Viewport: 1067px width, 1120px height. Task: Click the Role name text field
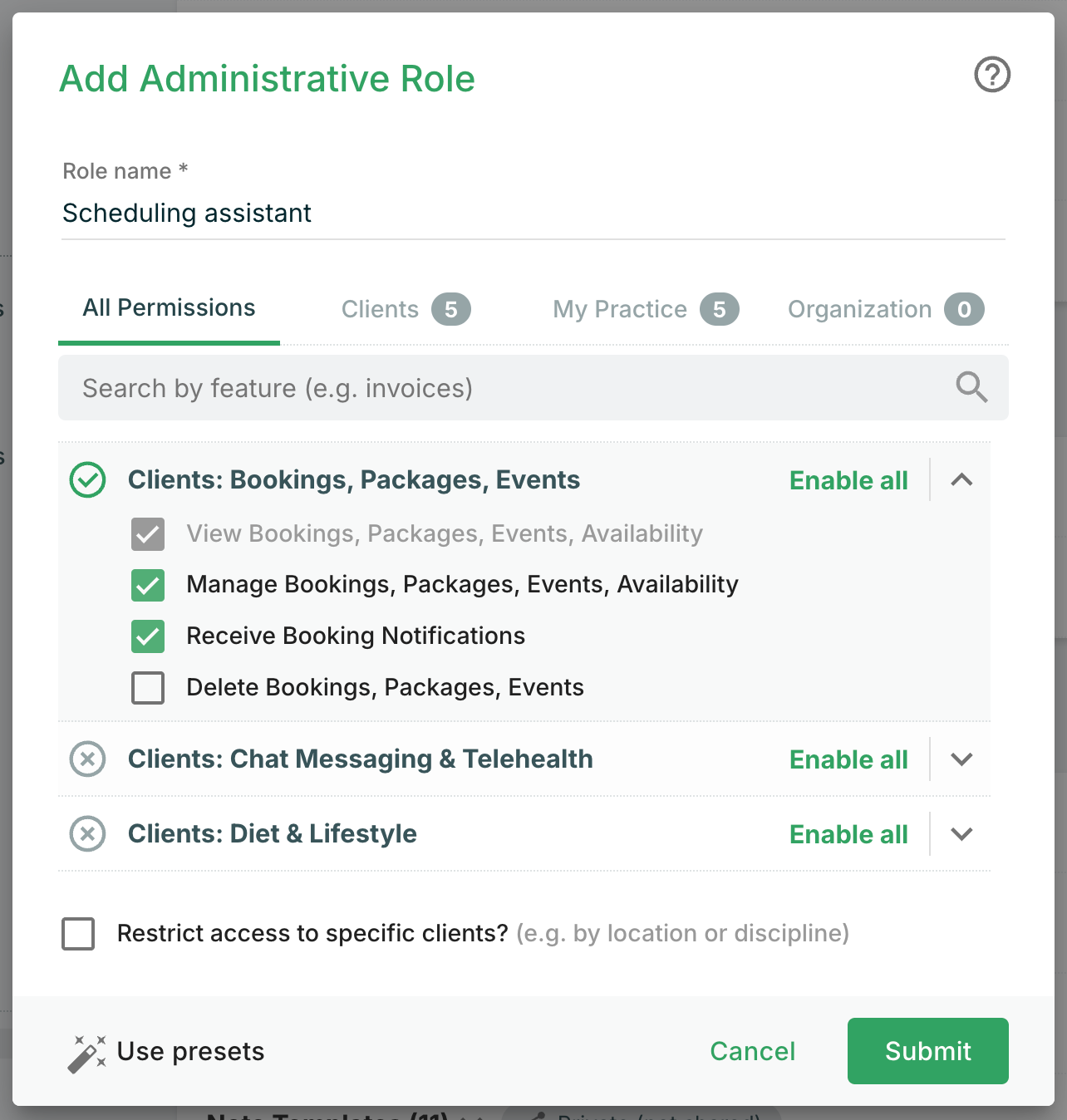[x=532, y=214]
